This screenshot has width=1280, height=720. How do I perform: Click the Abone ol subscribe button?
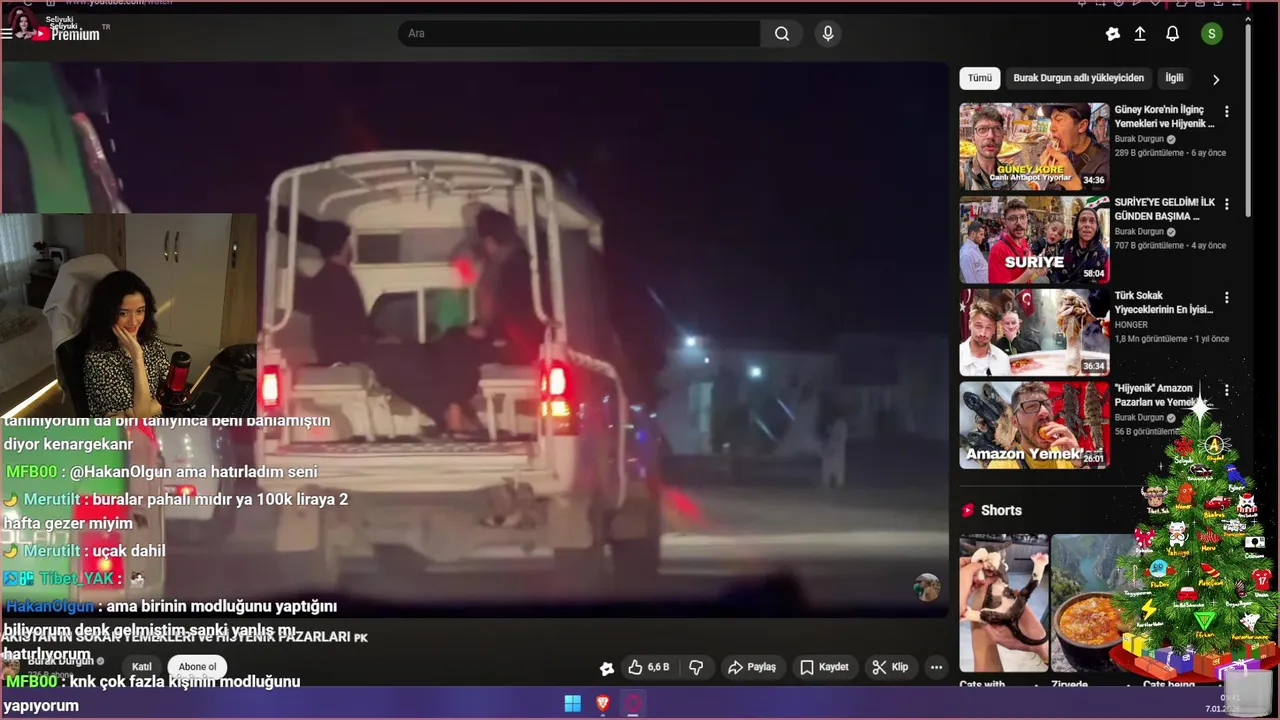coord(197,667)
